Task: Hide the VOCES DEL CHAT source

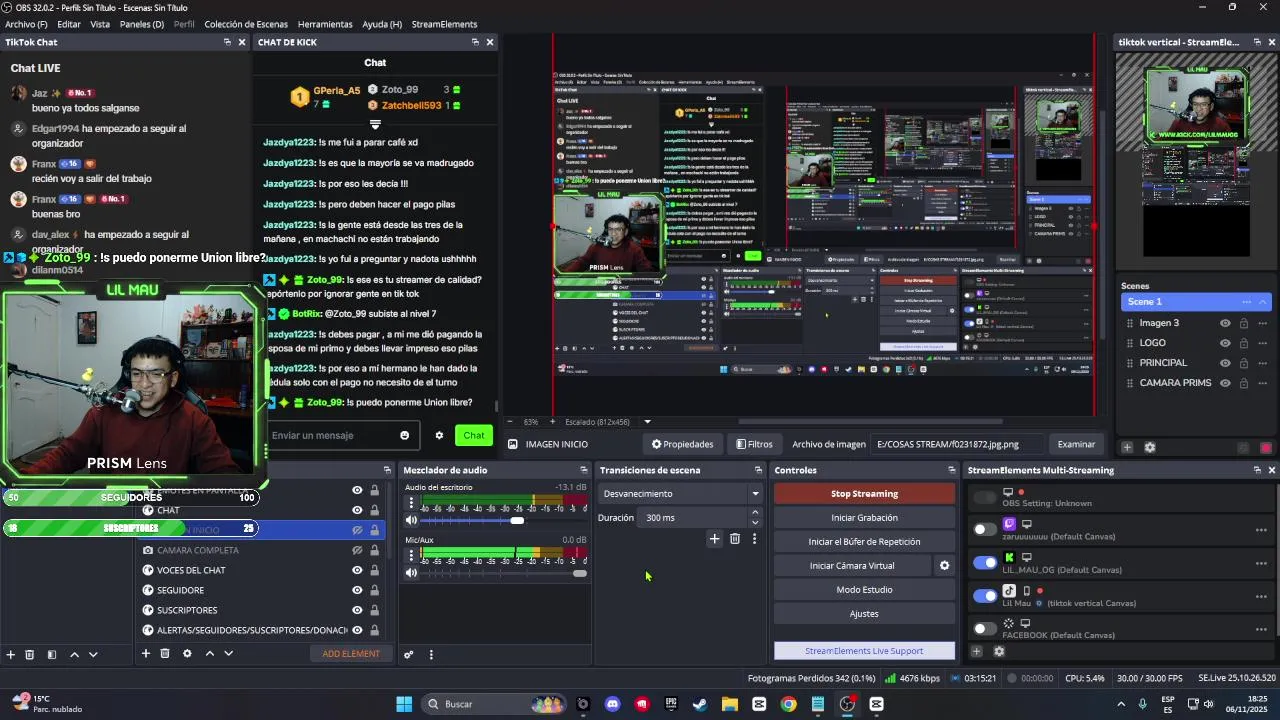Action: (x=357, y=570)
